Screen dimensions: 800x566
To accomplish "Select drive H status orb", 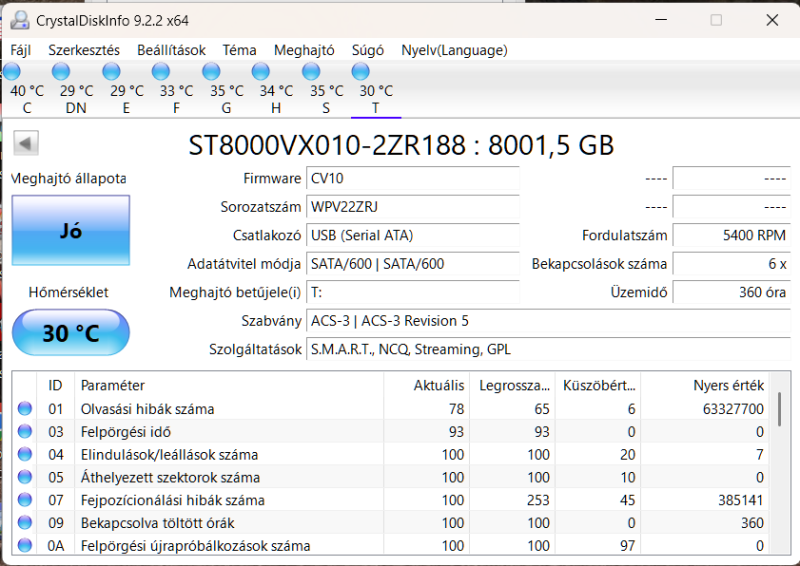I will click(261, 72).
